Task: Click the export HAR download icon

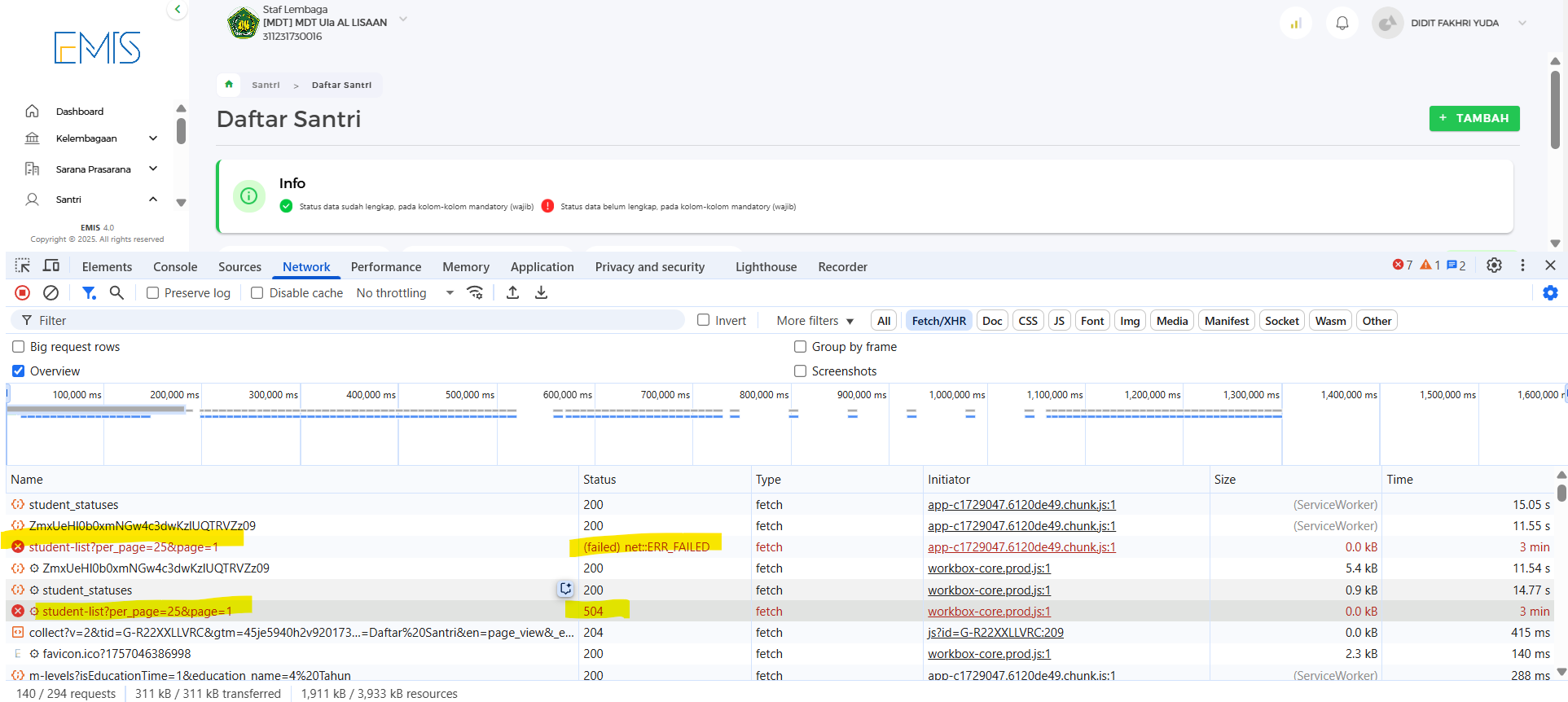Action: pyautogui.click(x=541, y=293)
